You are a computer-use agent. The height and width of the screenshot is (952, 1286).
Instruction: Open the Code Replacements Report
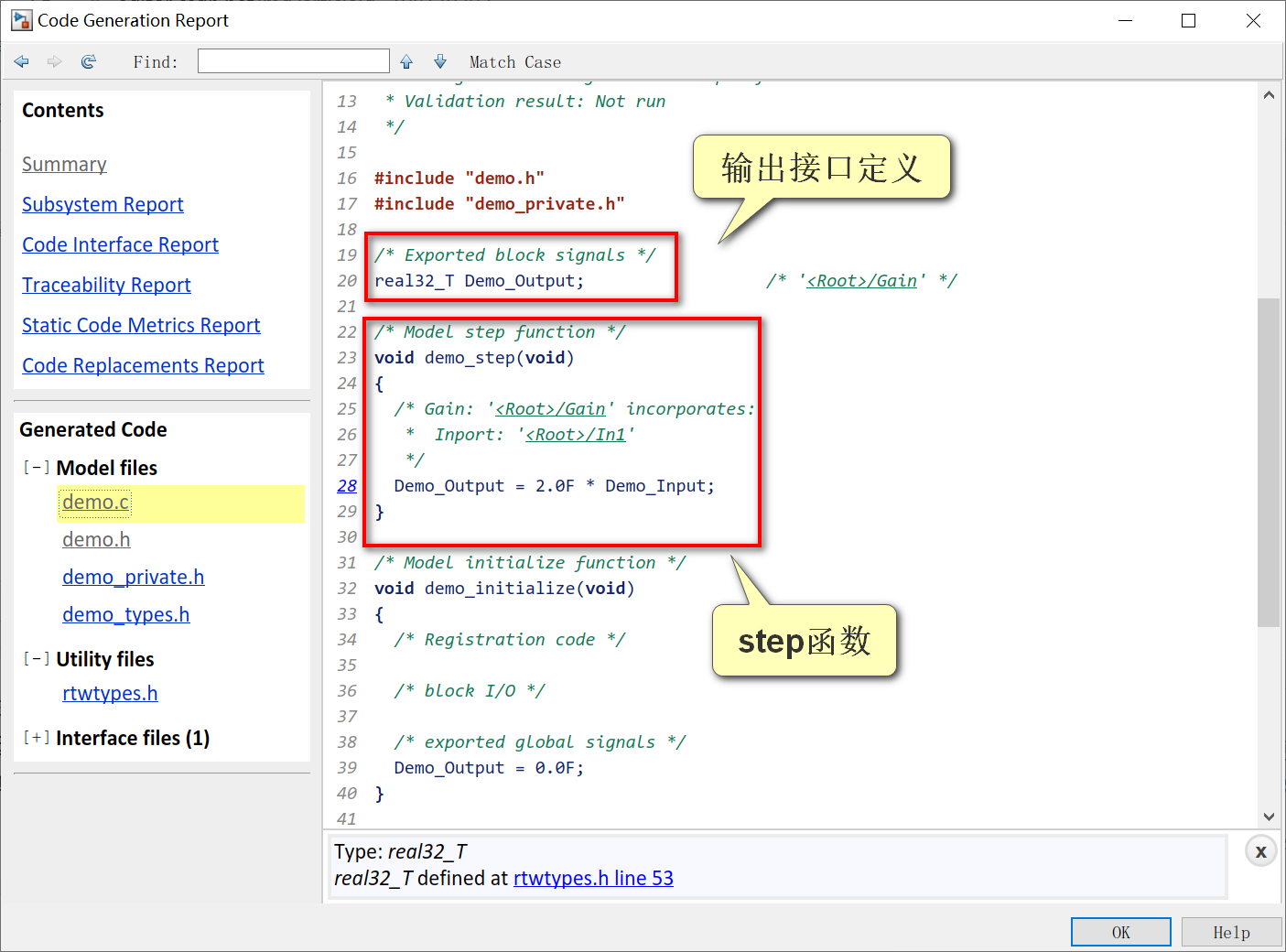click(x=143, y=366)
